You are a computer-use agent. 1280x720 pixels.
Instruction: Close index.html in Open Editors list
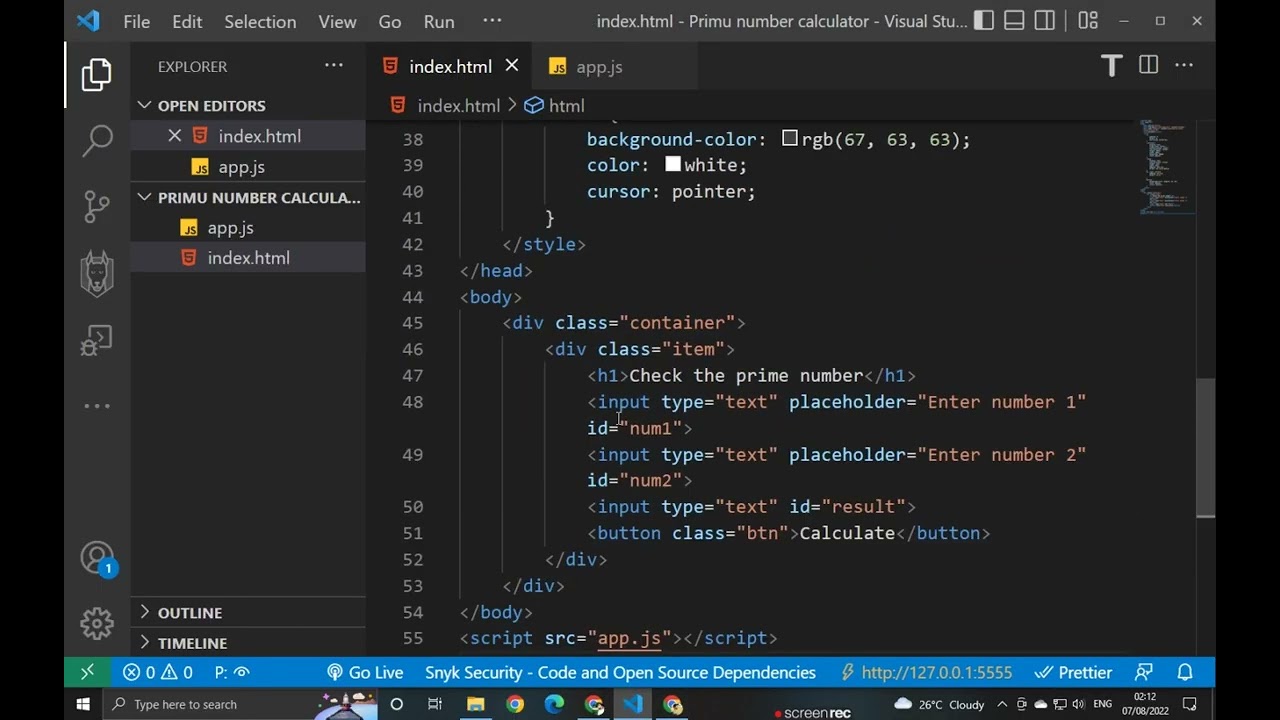point(174,136)
